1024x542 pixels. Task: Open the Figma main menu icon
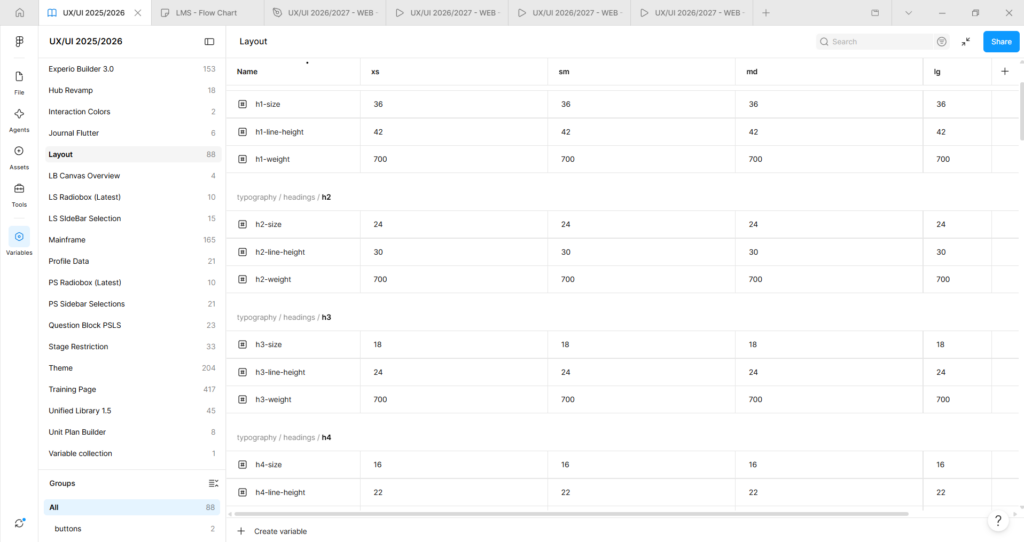point(19,41)
